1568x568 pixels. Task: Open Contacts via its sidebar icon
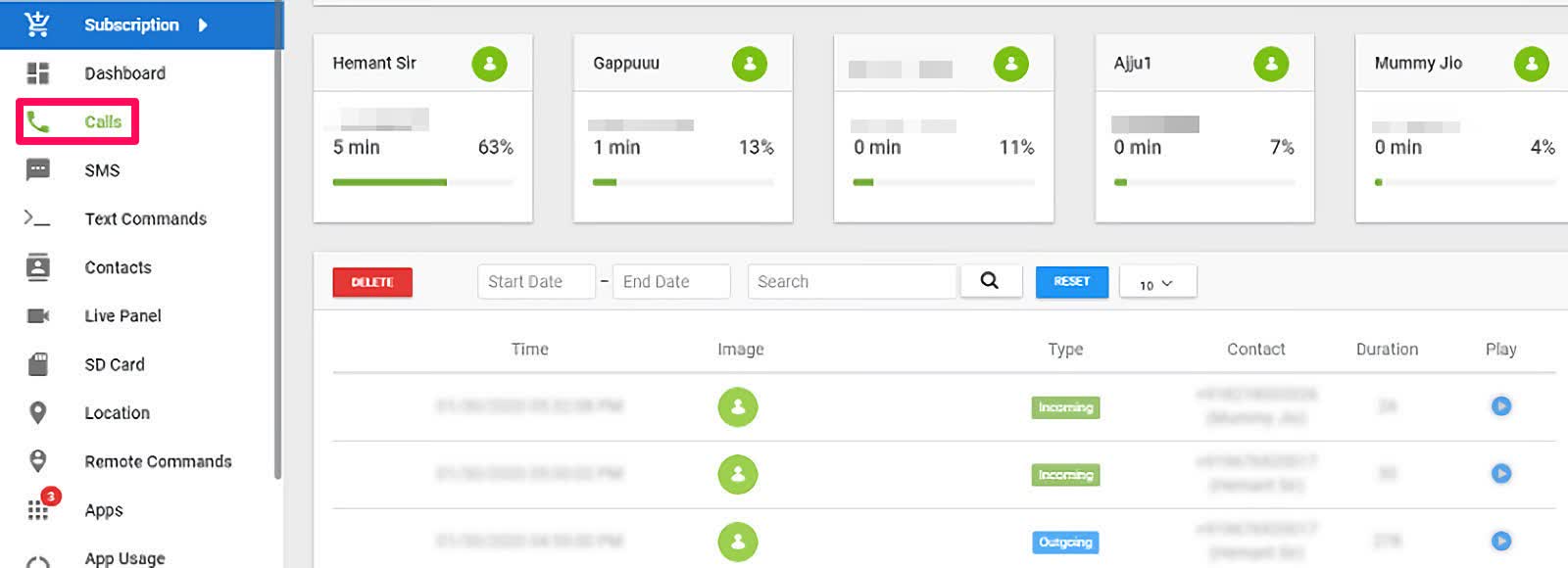click(x=37, y=267)
